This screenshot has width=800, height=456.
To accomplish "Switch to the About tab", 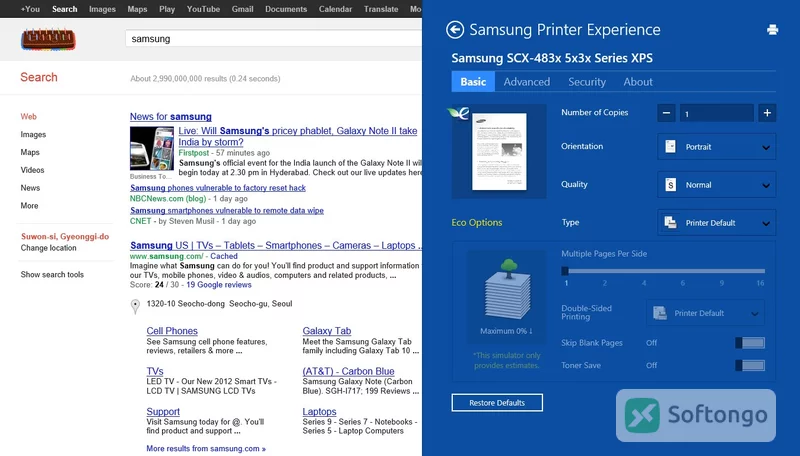I will tap(638, 82).
